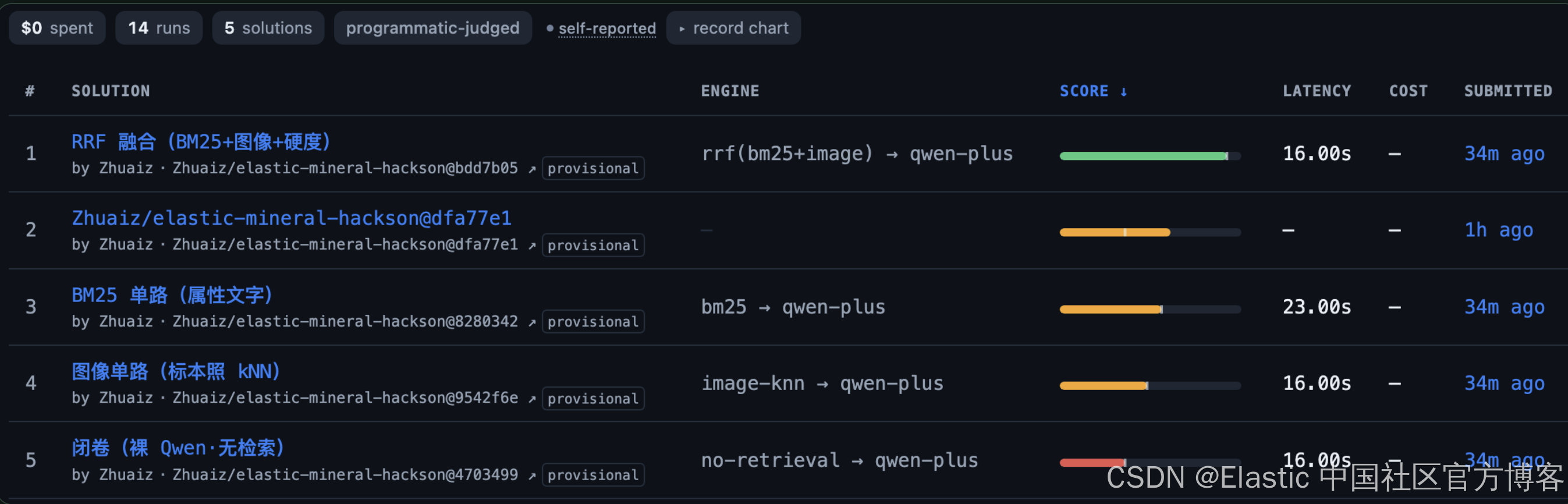Click the 5 solutions chip
Image resolution: width=1568 pixels, height=504 pixels.
pos(268,28)
